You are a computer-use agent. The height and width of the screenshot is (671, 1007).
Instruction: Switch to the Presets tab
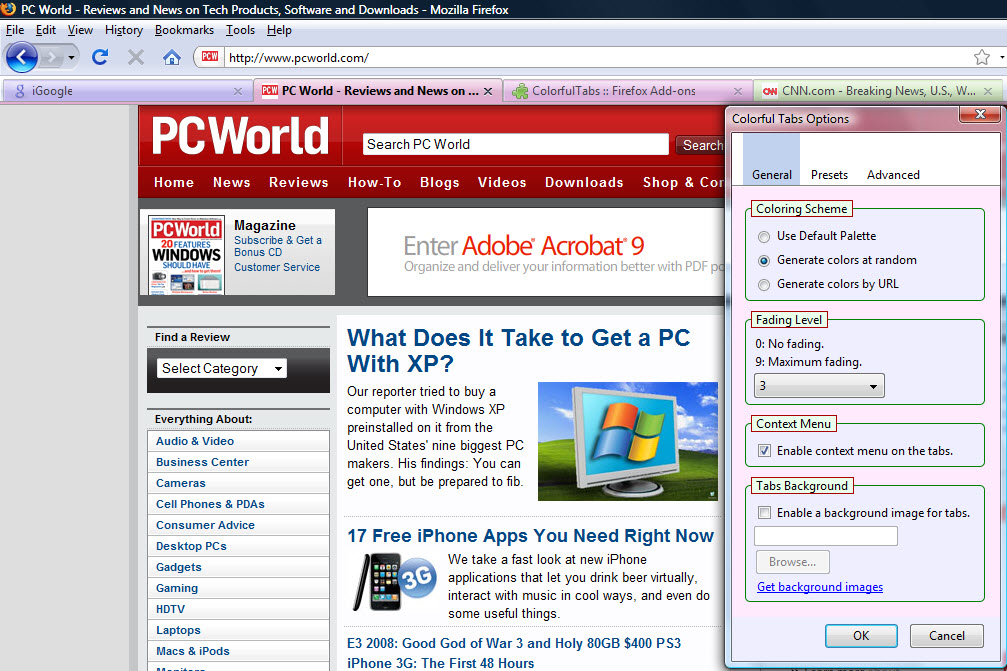pos(829,175)
